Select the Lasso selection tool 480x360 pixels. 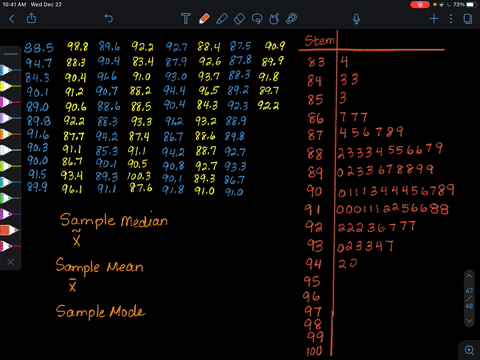coord(257,19)
